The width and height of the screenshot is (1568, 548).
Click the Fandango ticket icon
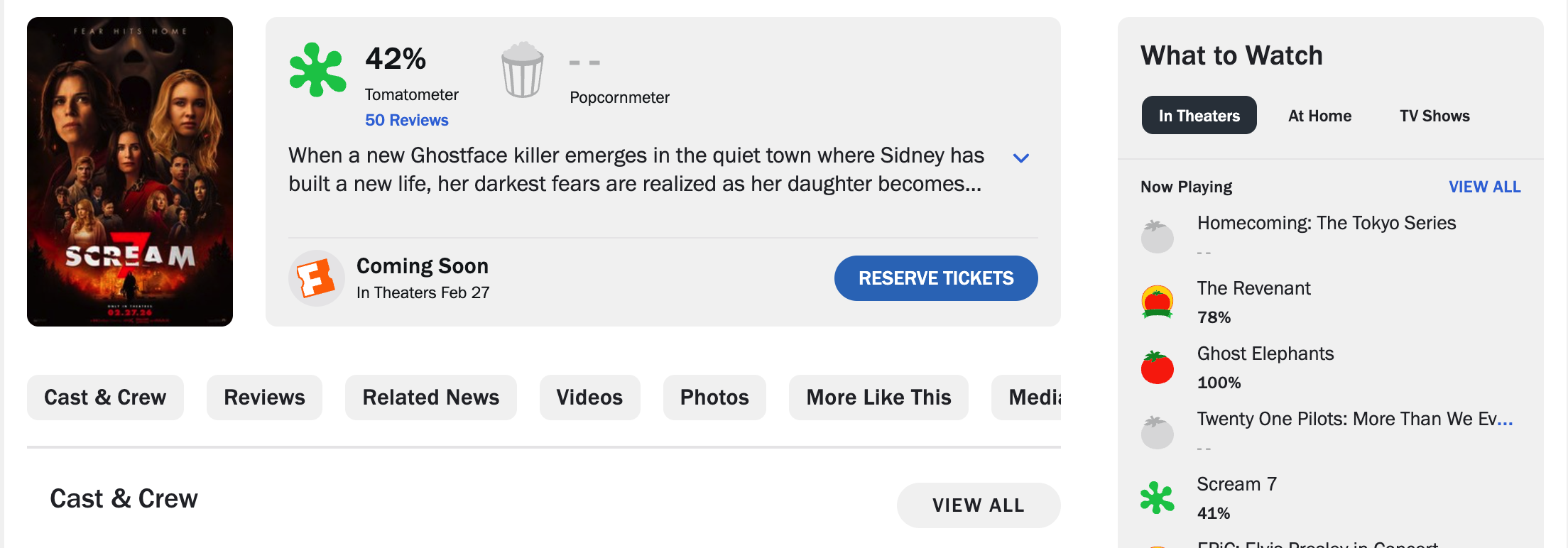click(317, 278)
